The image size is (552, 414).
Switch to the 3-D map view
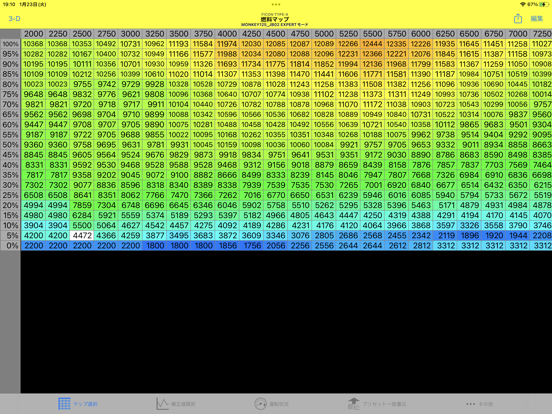[x=14, y=19]
